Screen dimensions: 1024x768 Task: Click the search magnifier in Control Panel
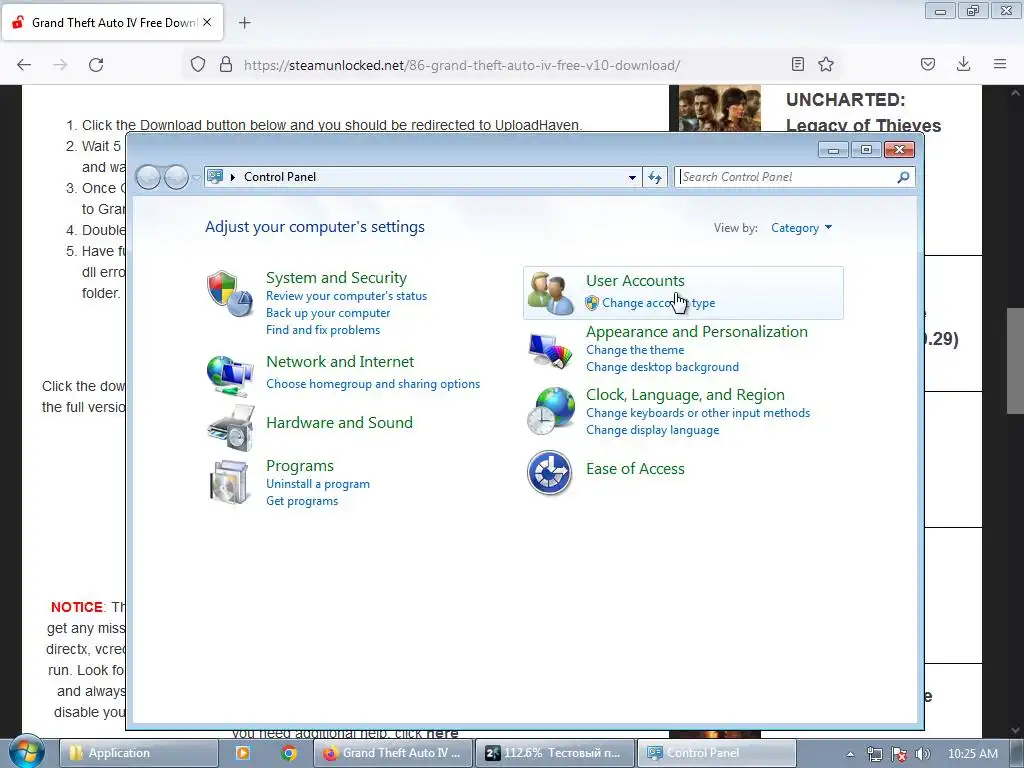903,177
